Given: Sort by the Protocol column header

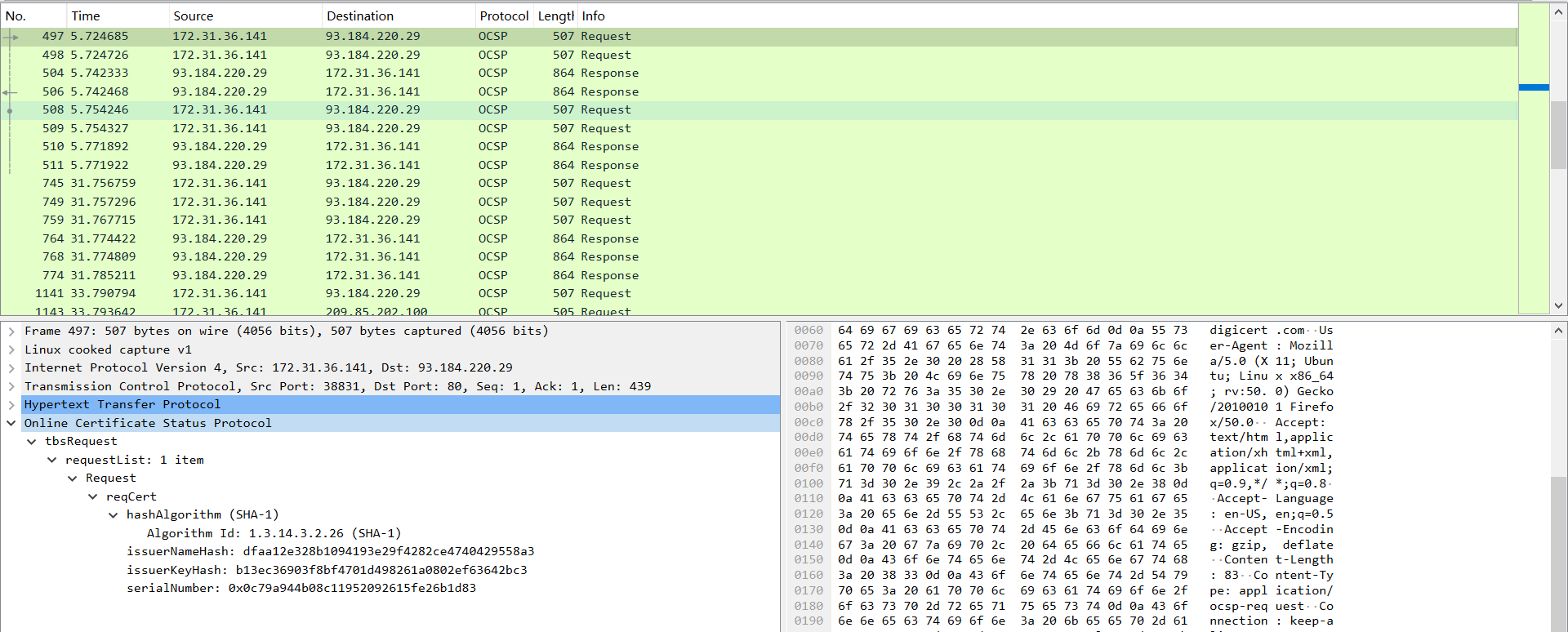Looking at the screenshot, I should [x=504, y=16].
